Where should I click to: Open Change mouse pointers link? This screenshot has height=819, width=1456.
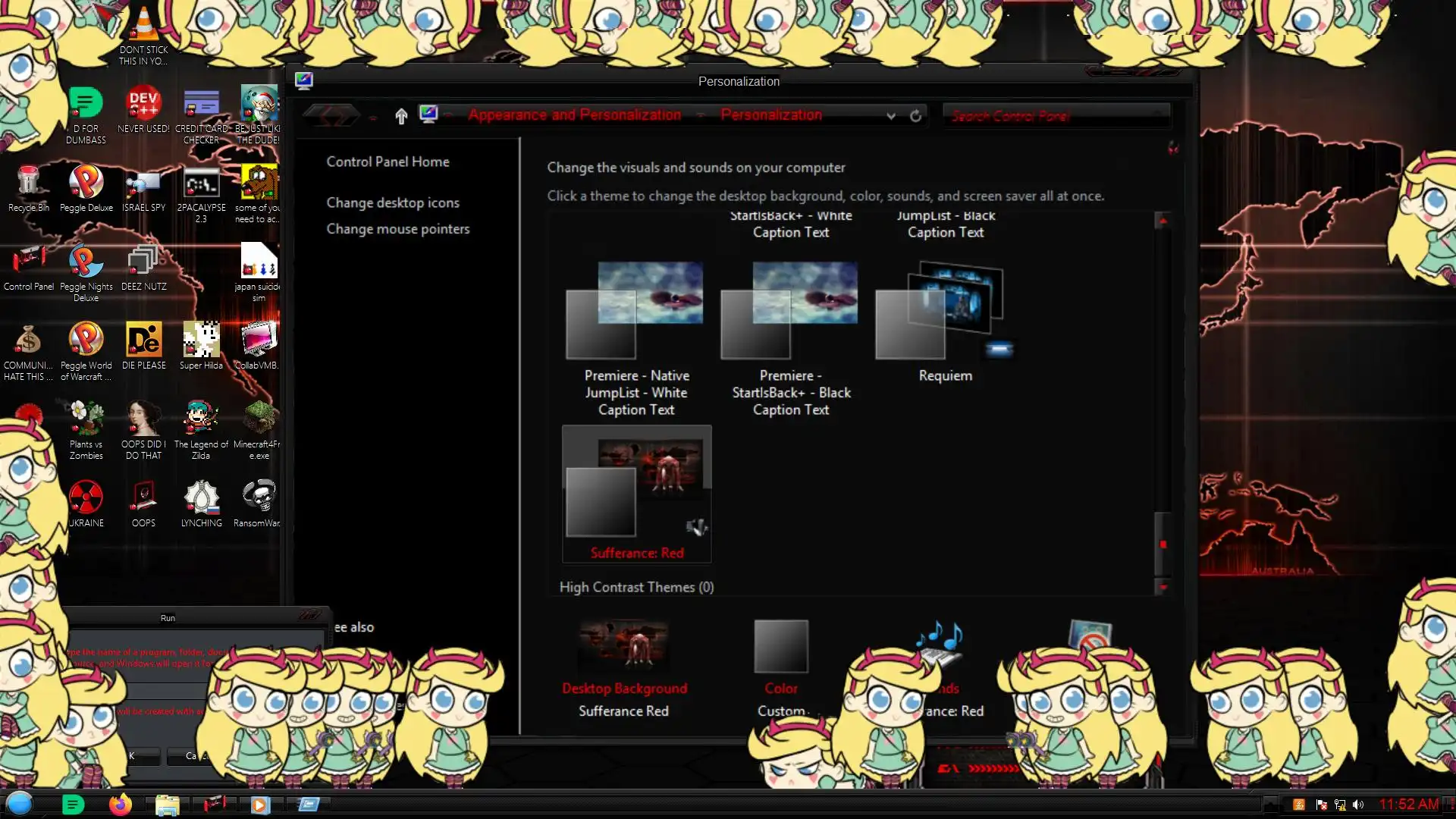click(x=397, y=229)
